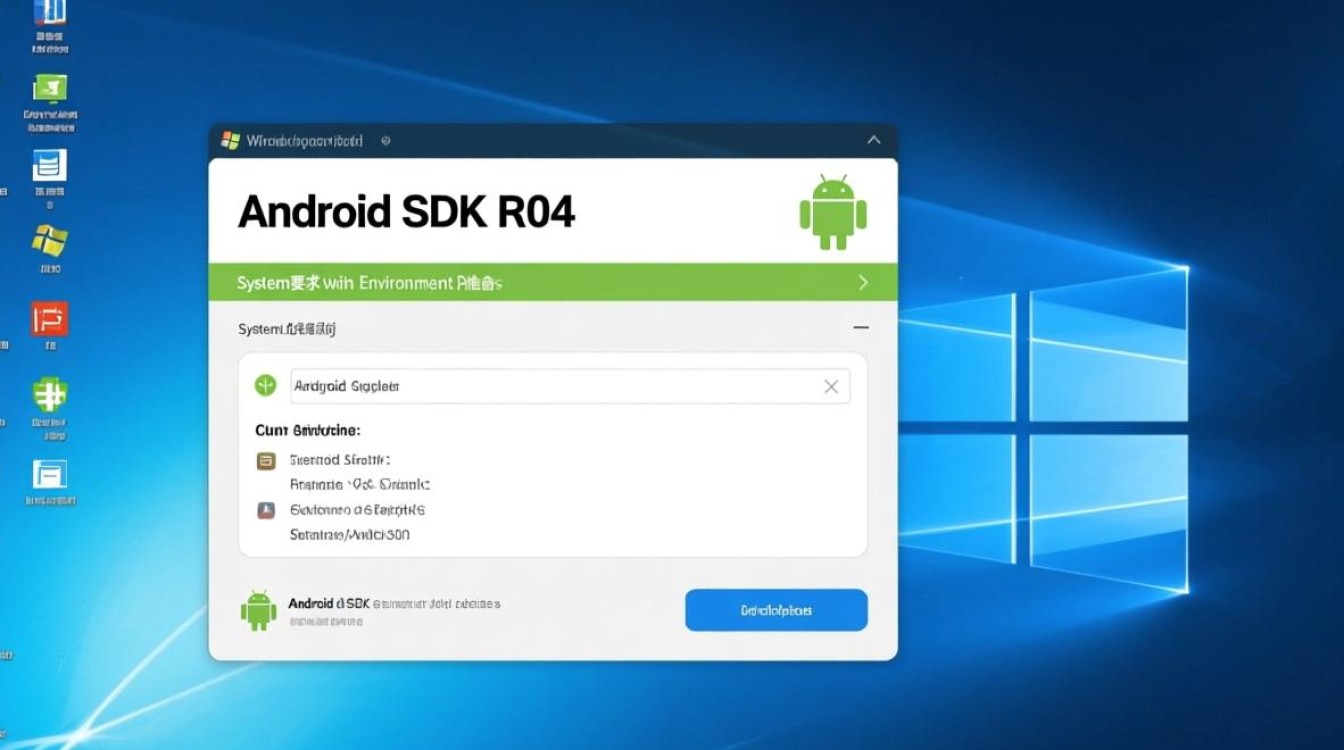Click the Android robot logo near the title
This screenshot has width=1344, height=750.
834,212
